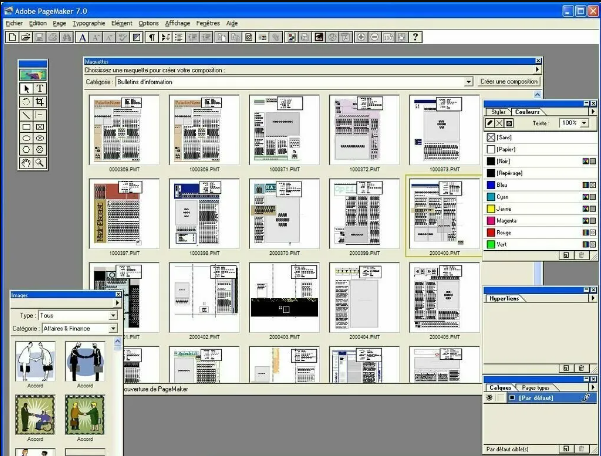The height and width of the screenshot is (456, 601).
Task: Toggle Fill (X) button in Couleurs panel
Action: click(499, 123)
